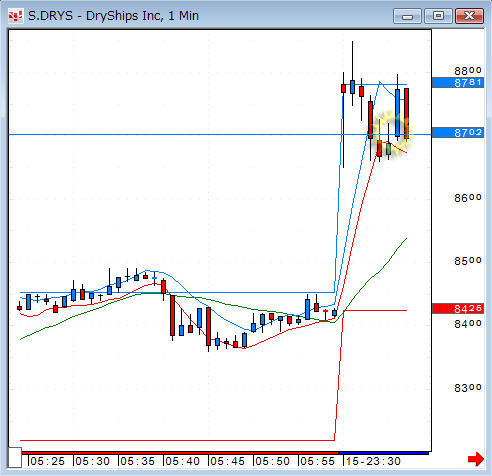This screenshot has height=476, width=492.
Task: Select the 15-23:30 session time marker
Action: pos(373,461)
